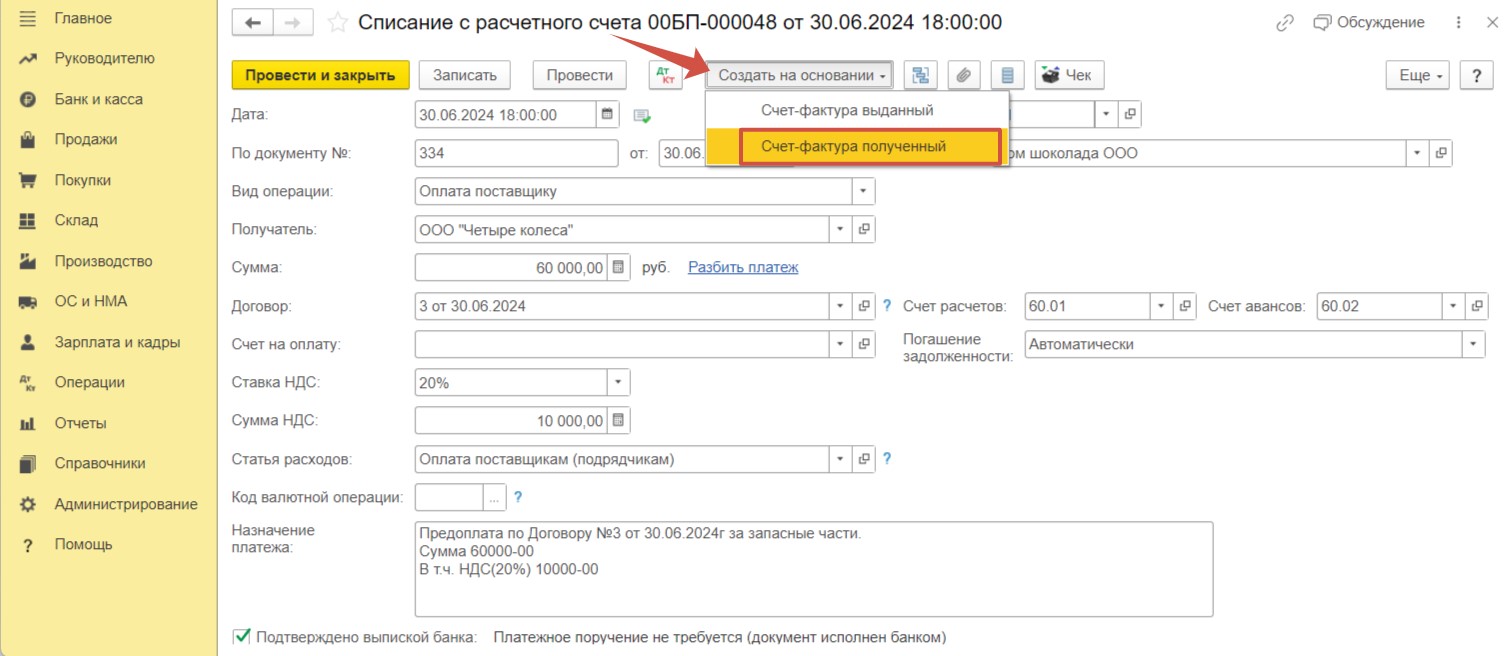Expand the Получатель dropdown arrow
This screenshot has width=1504, height=656.
click(x=840, y=230)
